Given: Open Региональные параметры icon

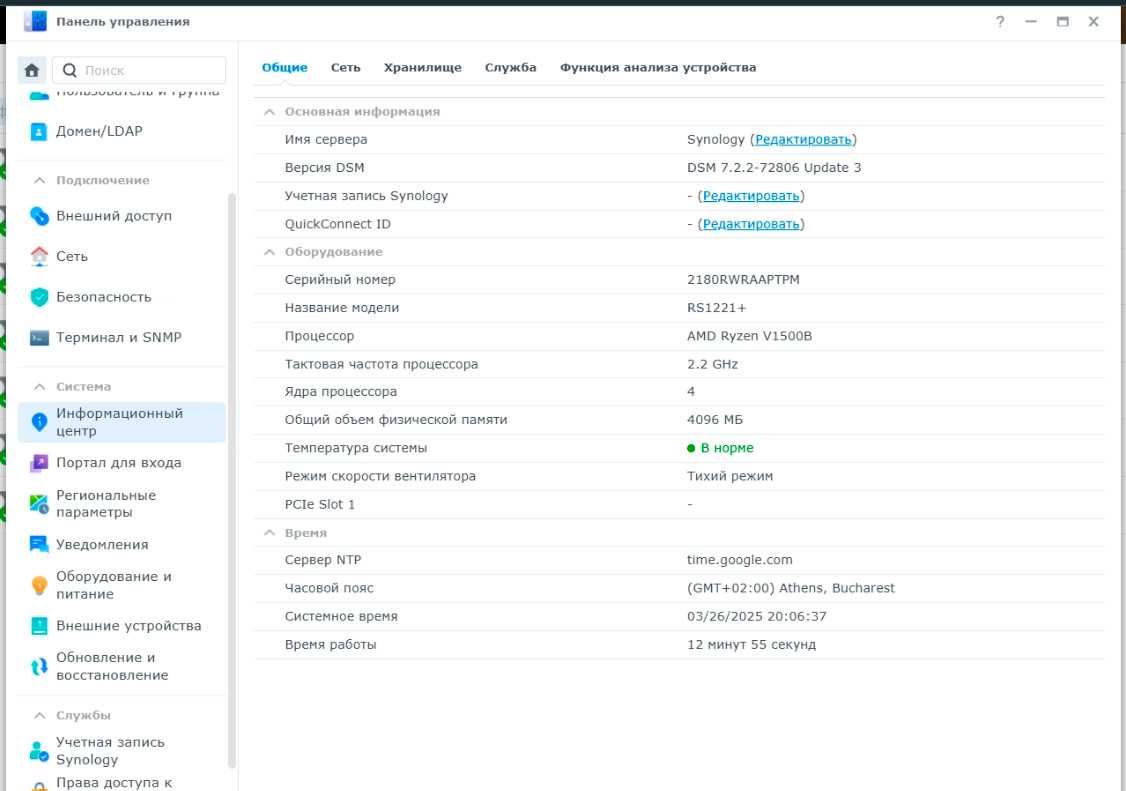Looking at the screenshot, I should coord(39,504).
